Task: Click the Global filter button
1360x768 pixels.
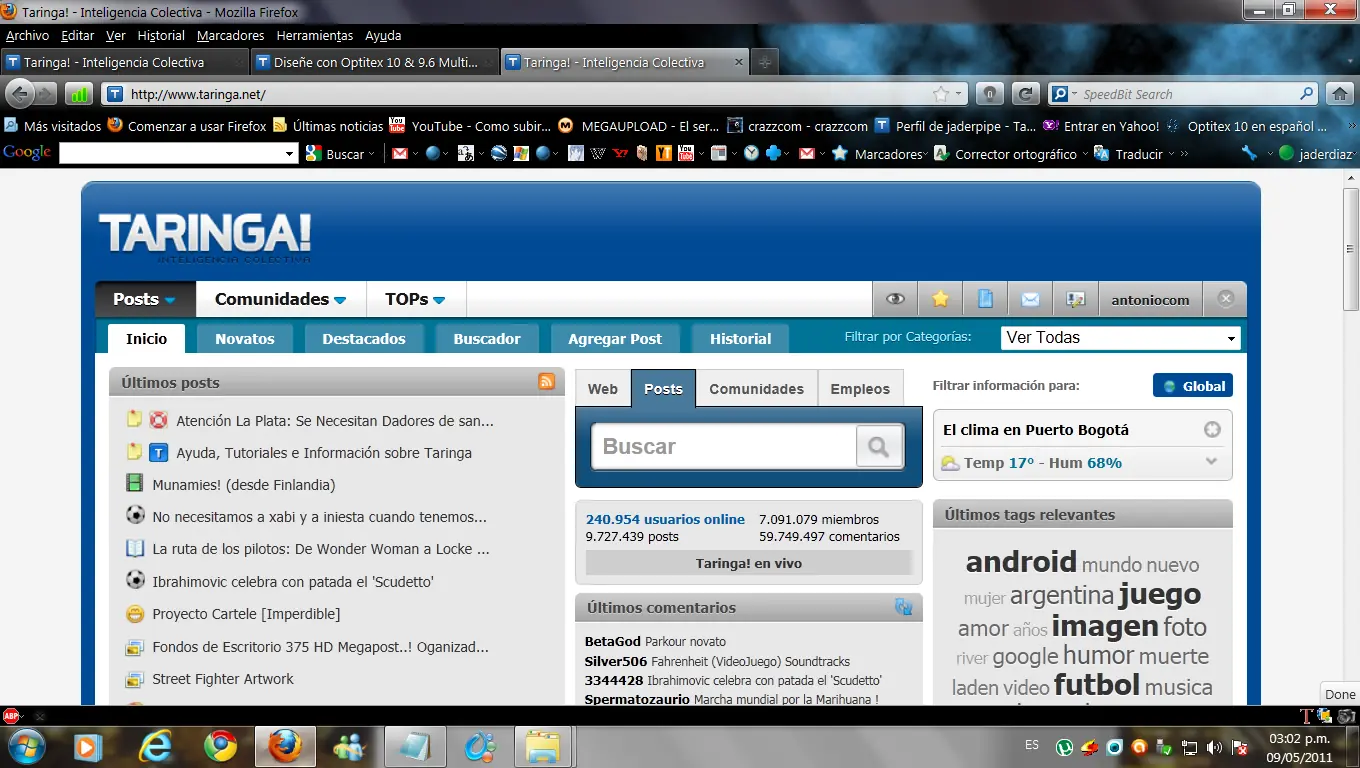Action: point(1193,386)
